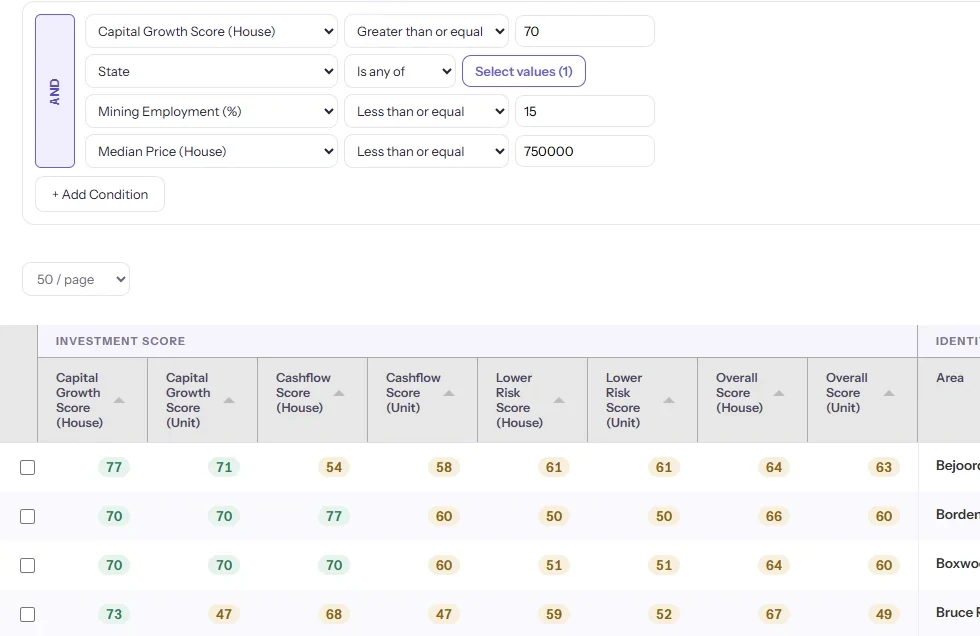Click score 54 in the Bejoord row
This screenshot has height=636, width=980.
pos(334,467)
